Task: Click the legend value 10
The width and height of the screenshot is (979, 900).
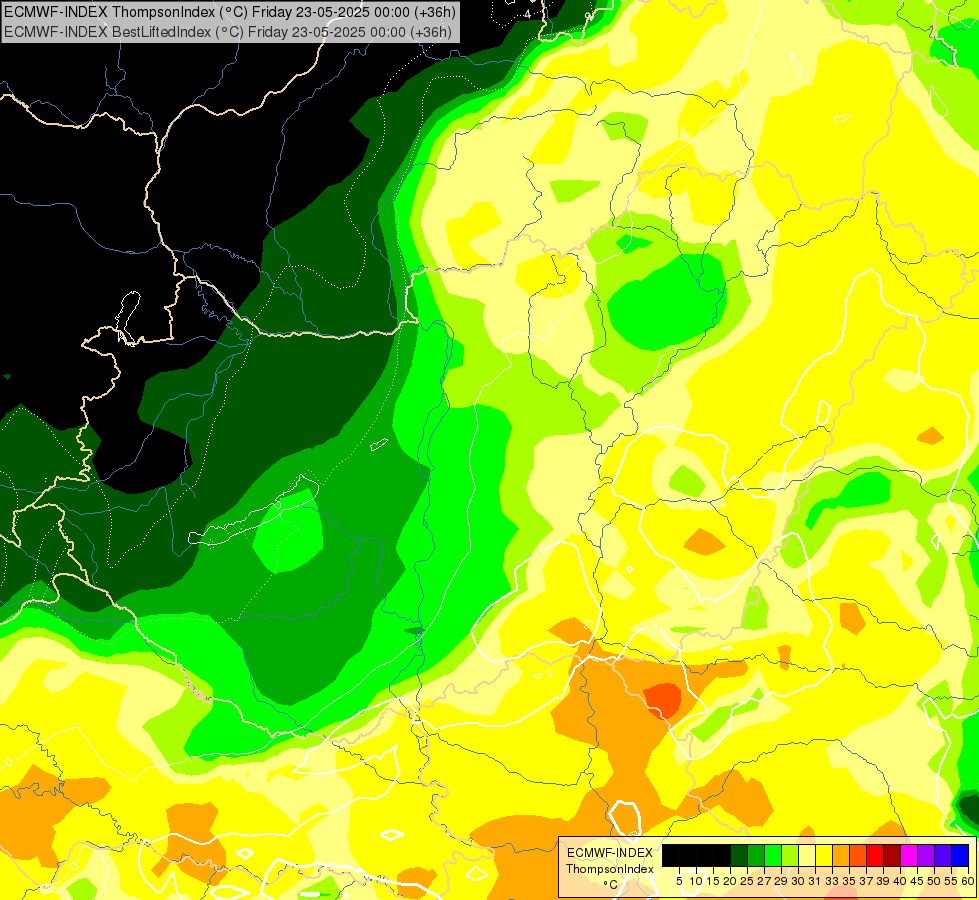Action: click(696, 881)
